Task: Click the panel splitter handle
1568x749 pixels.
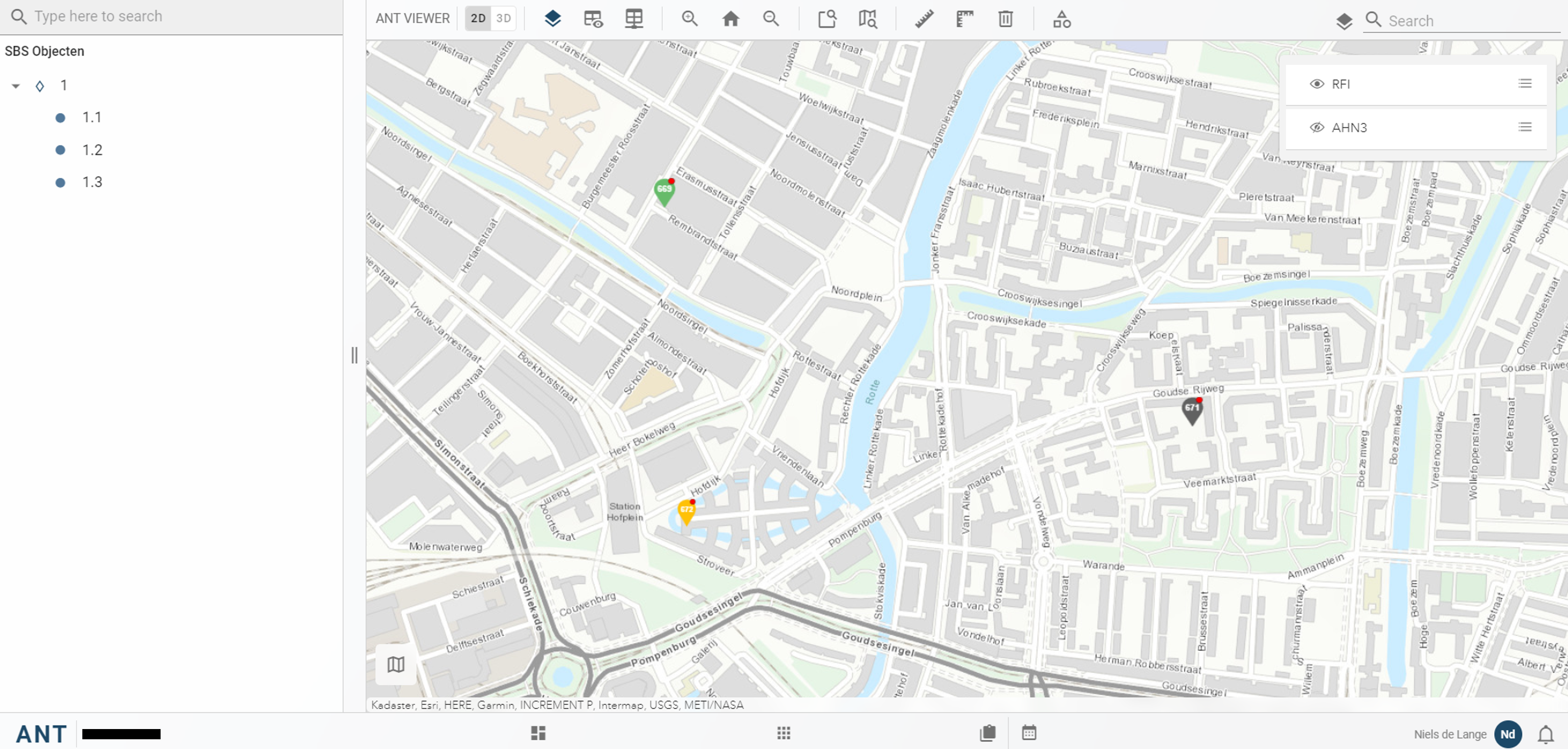Action: pos(354,355)
